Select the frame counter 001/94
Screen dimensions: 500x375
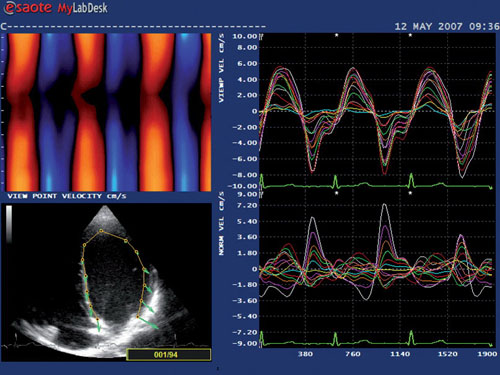tap(169, 355)
